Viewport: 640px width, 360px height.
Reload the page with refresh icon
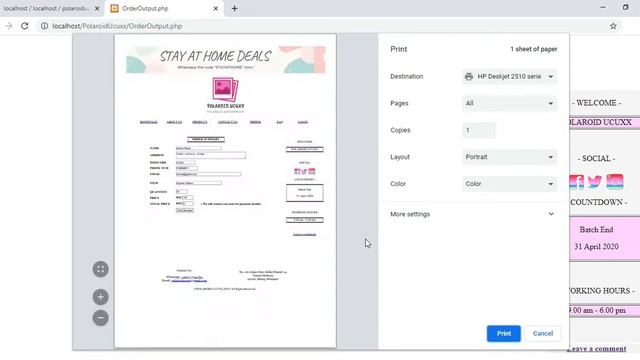point(24,26)
